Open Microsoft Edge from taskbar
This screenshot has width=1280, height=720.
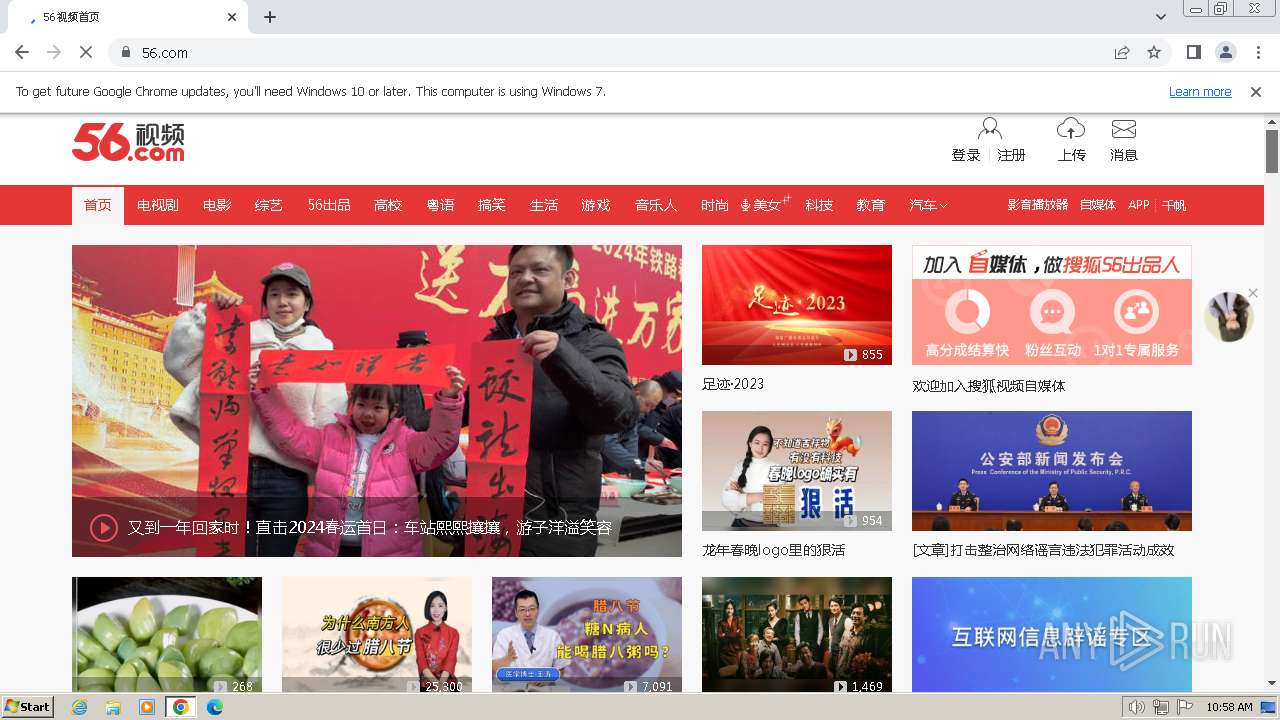coord(215,707)
